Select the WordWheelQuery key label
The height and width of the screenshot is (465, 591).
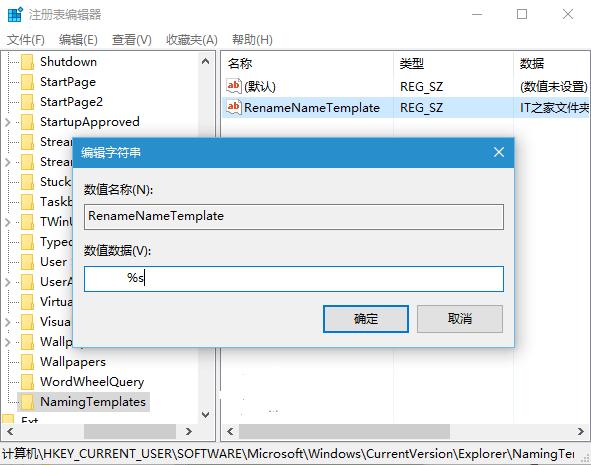click(92, 382)
